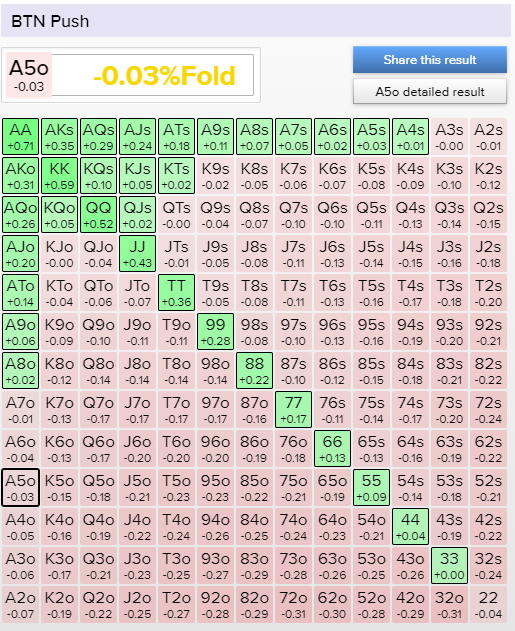Select the 65s hand cell

[x=371, y=448]
